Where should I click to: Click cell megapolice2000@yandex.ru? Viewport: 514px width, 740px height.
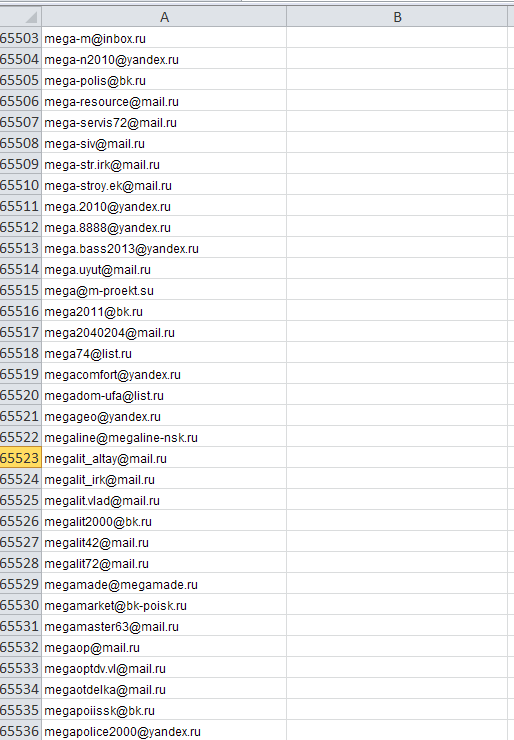pyautogui.click(x=164, y=732)
